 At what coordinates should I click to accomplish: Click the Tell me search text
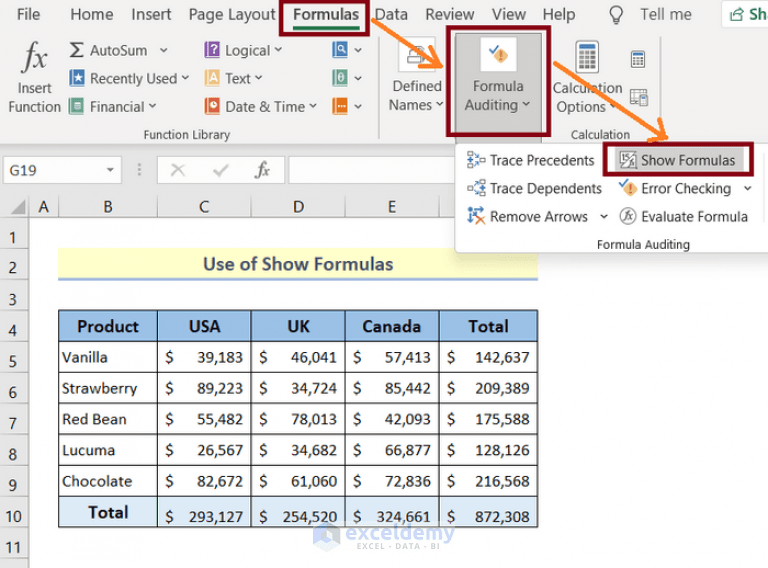click(x=666, y=14)
